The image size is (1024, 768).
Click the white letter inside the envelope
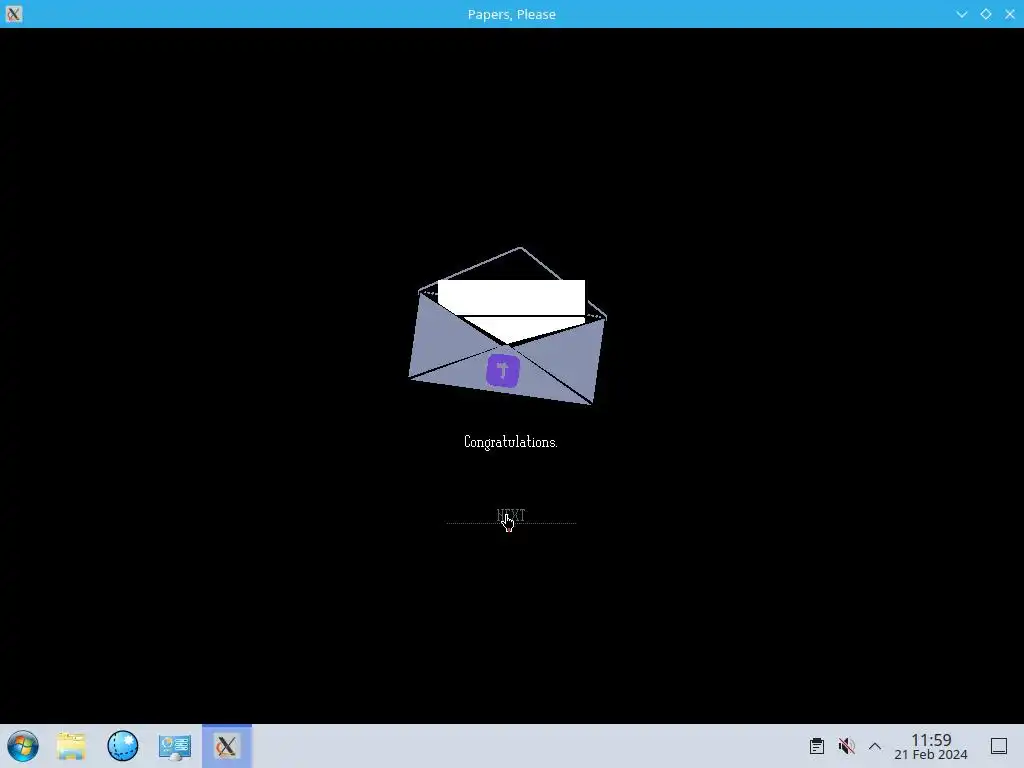pos(511,310)
